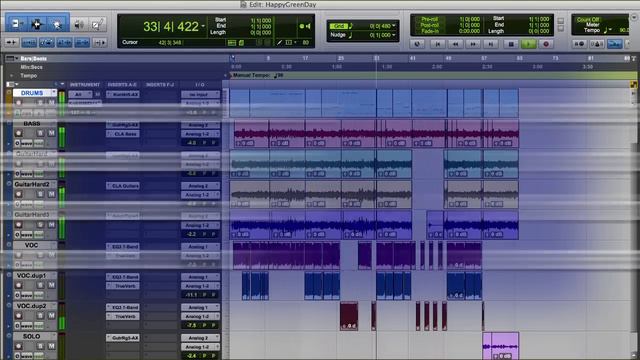640x360 pixels.
Task: Solo the BASS track
Action: (40, 133)
